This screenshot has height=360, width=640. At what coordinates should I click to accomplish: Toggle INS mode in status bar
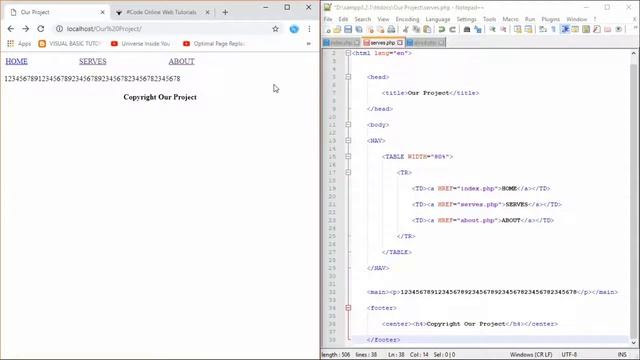(622, 355)
